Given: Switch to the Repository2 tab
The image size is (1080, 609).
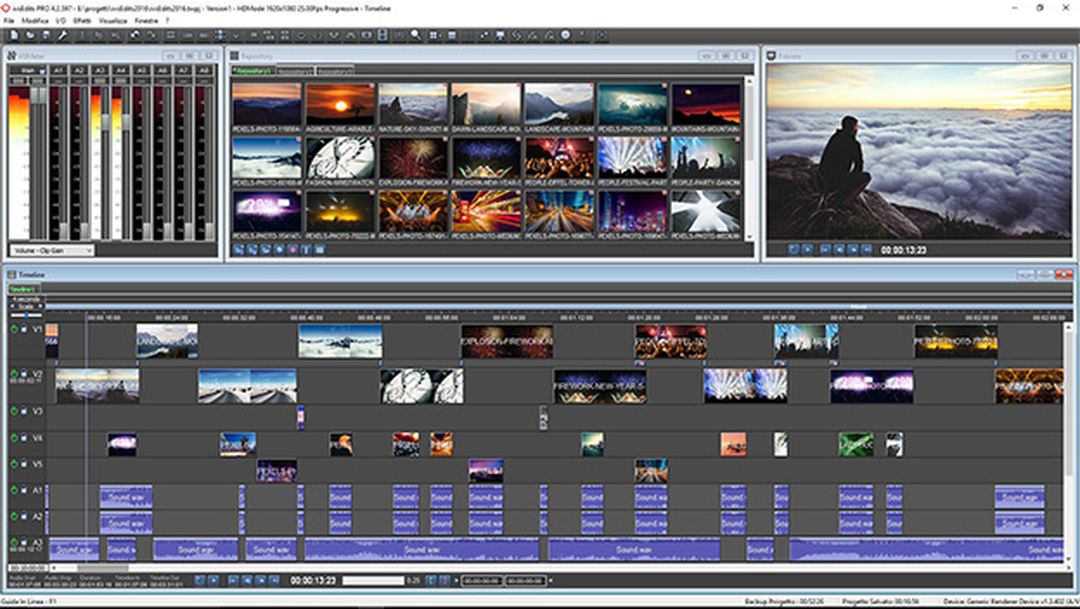Looking at the screenshot, I should [293, 70].
